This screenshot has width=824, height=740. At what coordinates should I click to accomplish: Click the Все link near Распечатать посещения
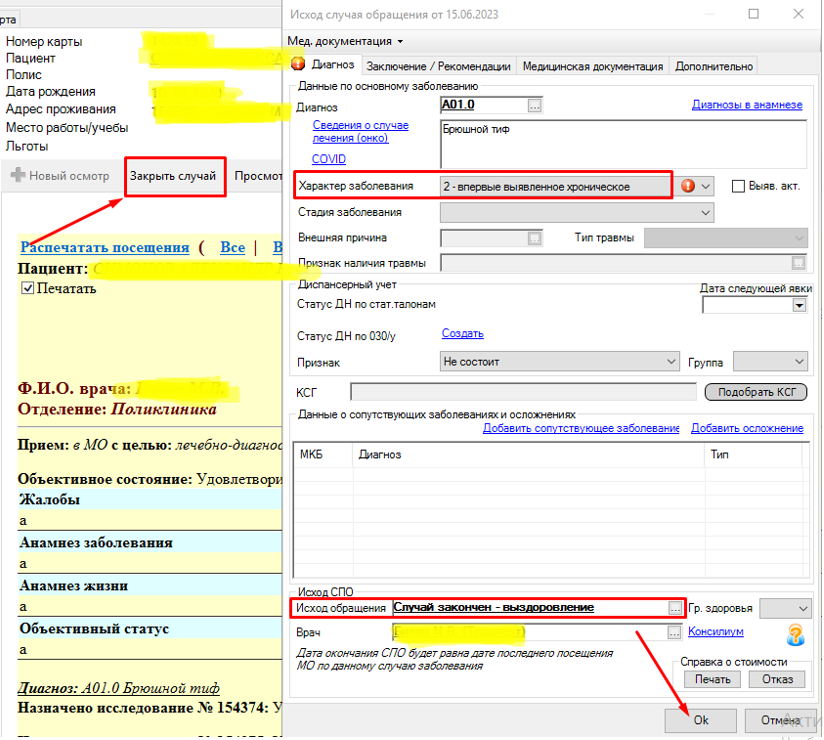click(x=232, y=247)
